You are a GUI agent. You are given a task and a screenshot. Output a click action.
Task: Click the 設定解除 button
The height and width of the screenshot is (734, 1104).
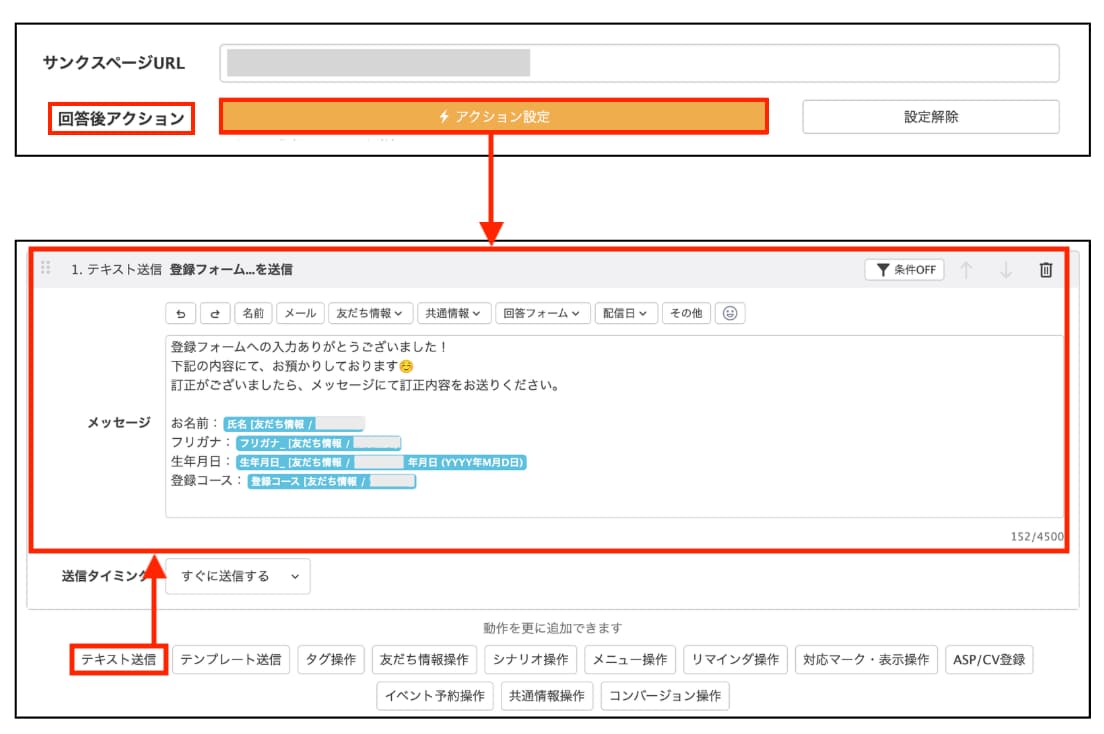930,116
